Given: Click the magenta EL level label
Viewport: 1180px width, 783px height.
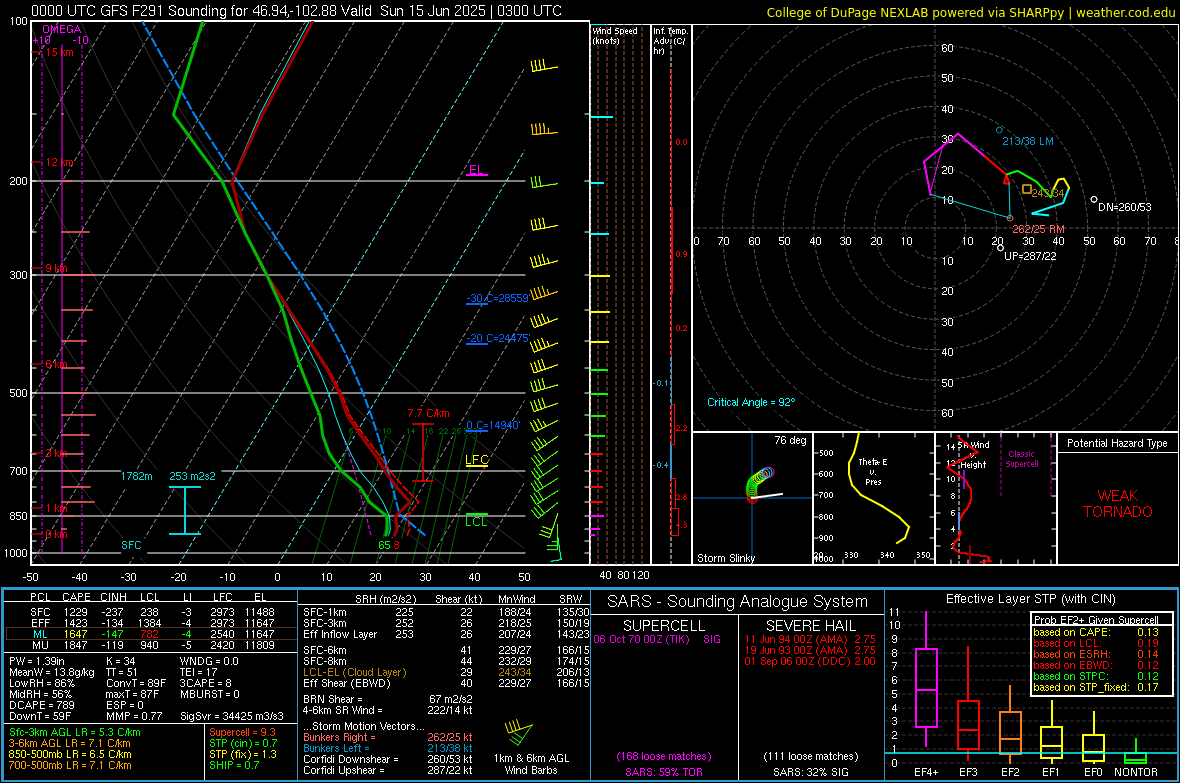Looking at the screenshot, I should click(x=476, y=169).
